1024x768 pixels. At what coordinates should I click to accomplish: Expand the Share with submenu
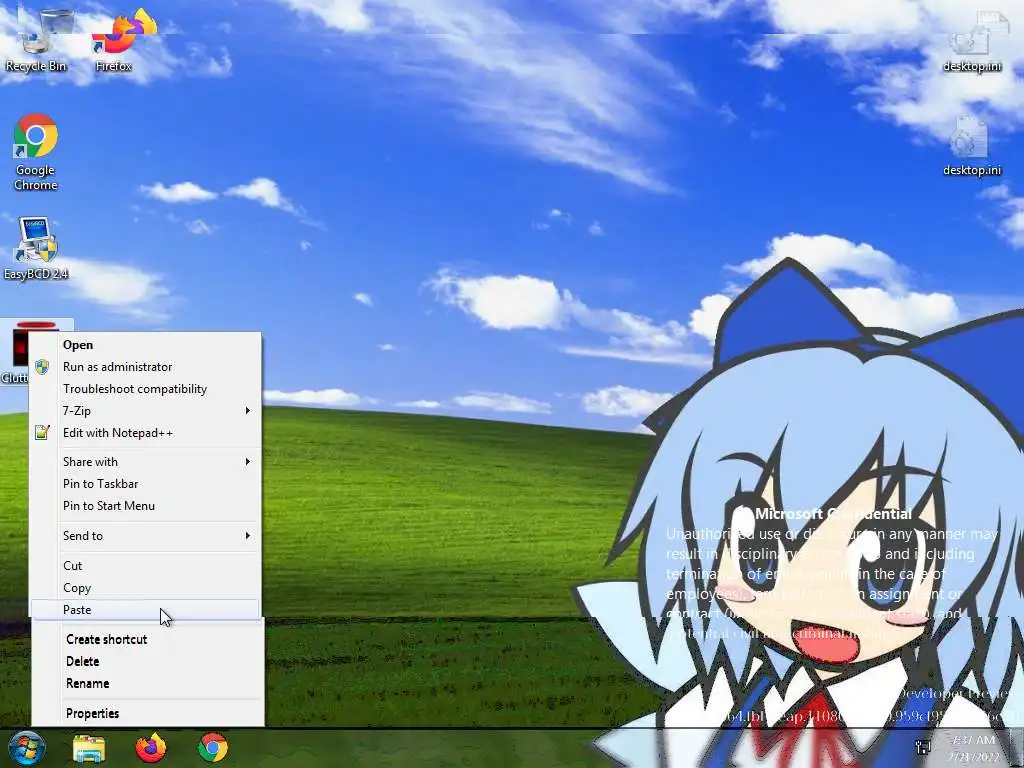click(145, 461)
